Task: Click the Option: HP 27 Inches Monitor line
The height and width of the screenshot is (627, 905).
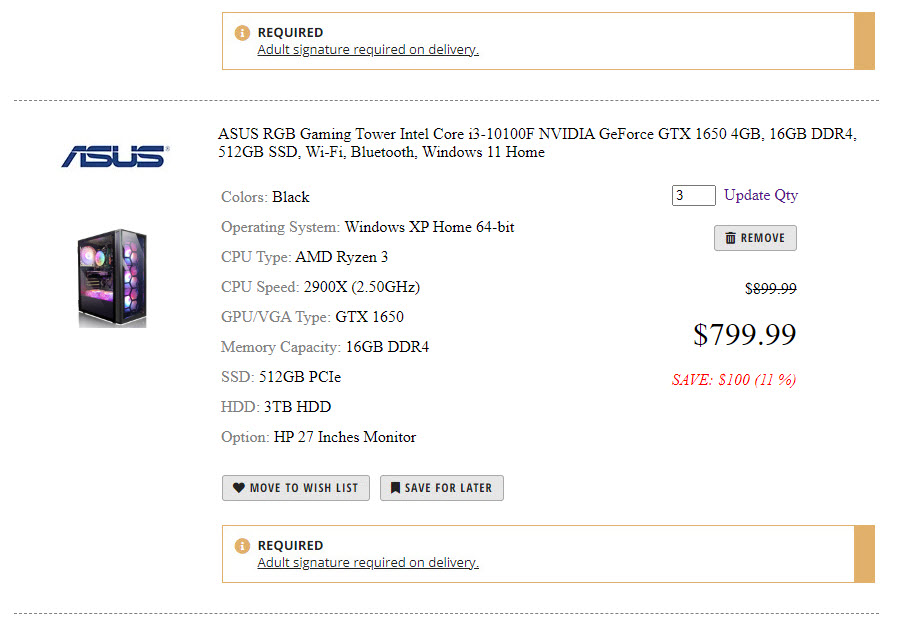Action: [318, 437]
